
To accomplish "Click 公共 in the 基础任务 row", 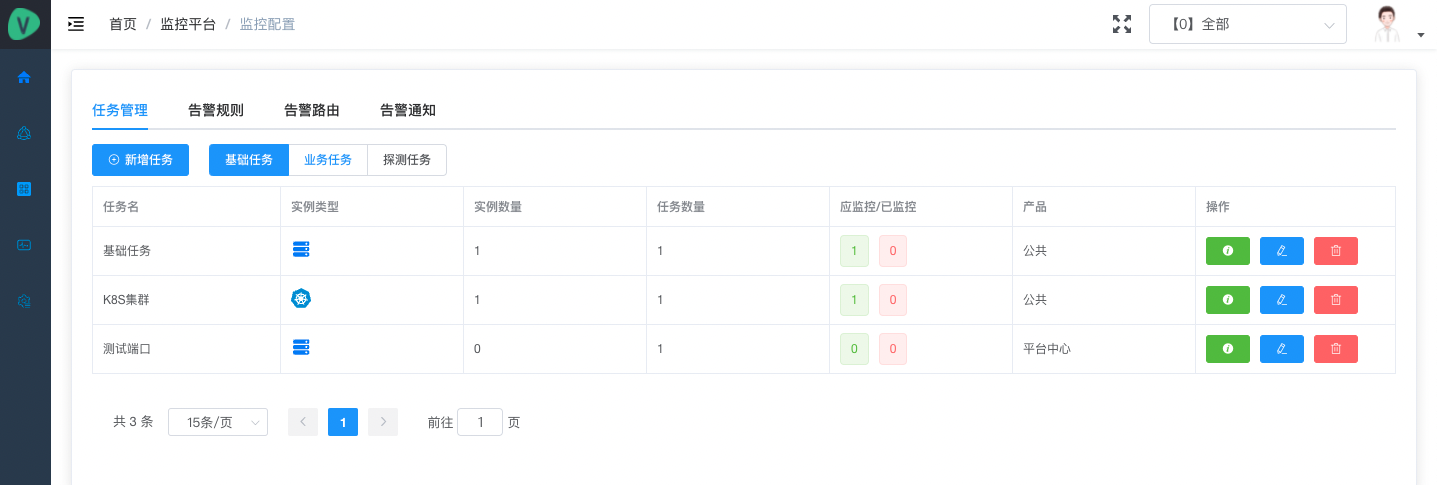I will (1035, 251).
